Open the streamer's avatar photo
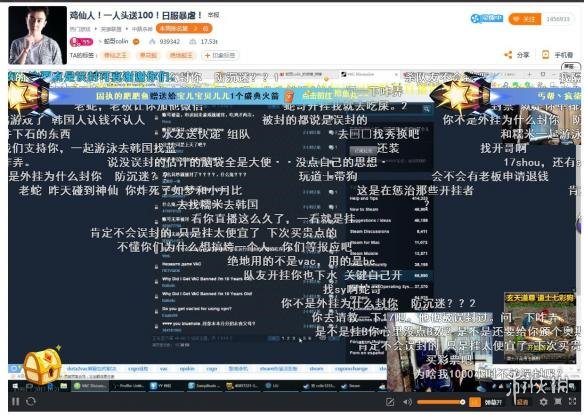The height and width of the screenshot is (415, 584). point(37,35)
